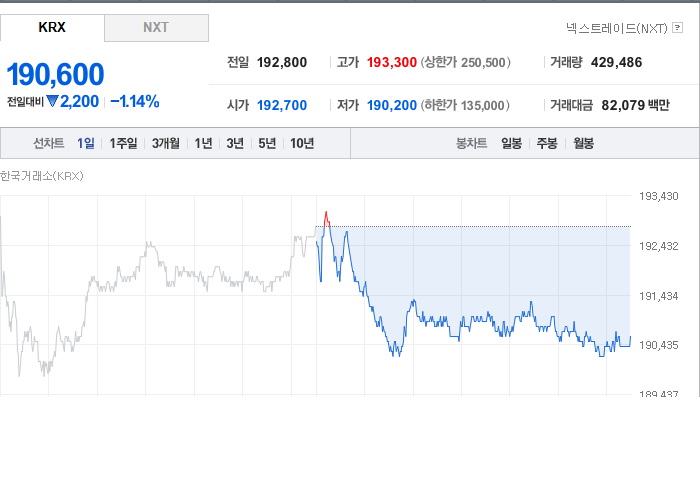This screenshot has width=700, height=490.
Task: Select the 5년 line chart period
Action: pos(267,143)
